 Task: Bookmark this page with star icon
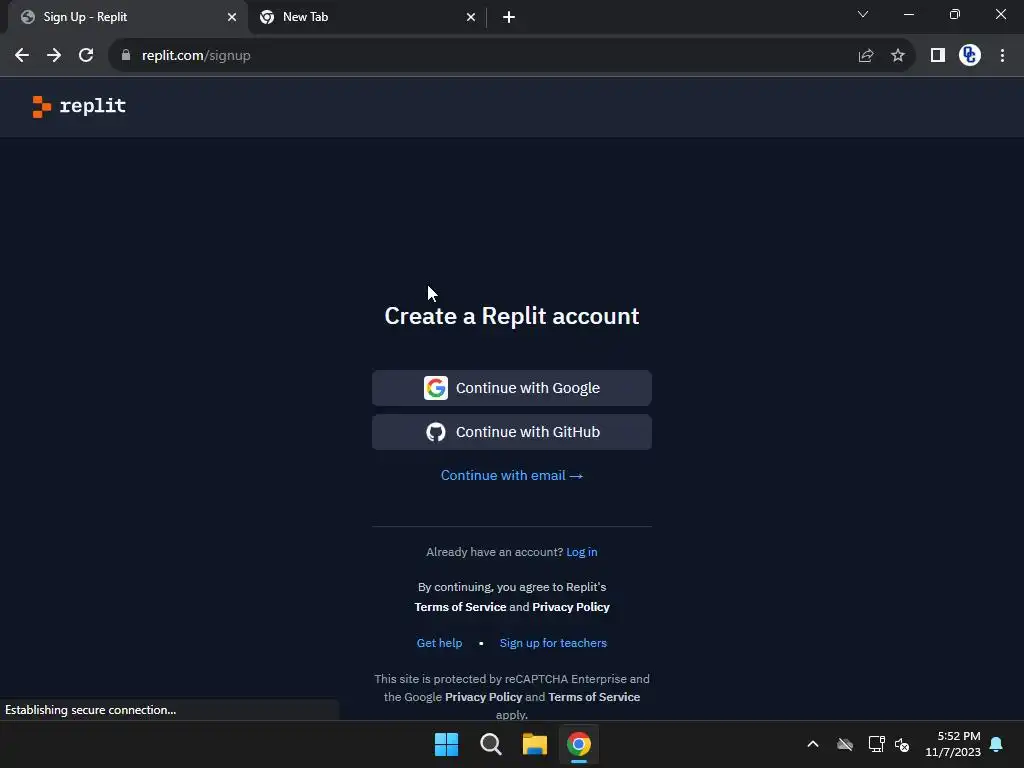tap(898, 56)
